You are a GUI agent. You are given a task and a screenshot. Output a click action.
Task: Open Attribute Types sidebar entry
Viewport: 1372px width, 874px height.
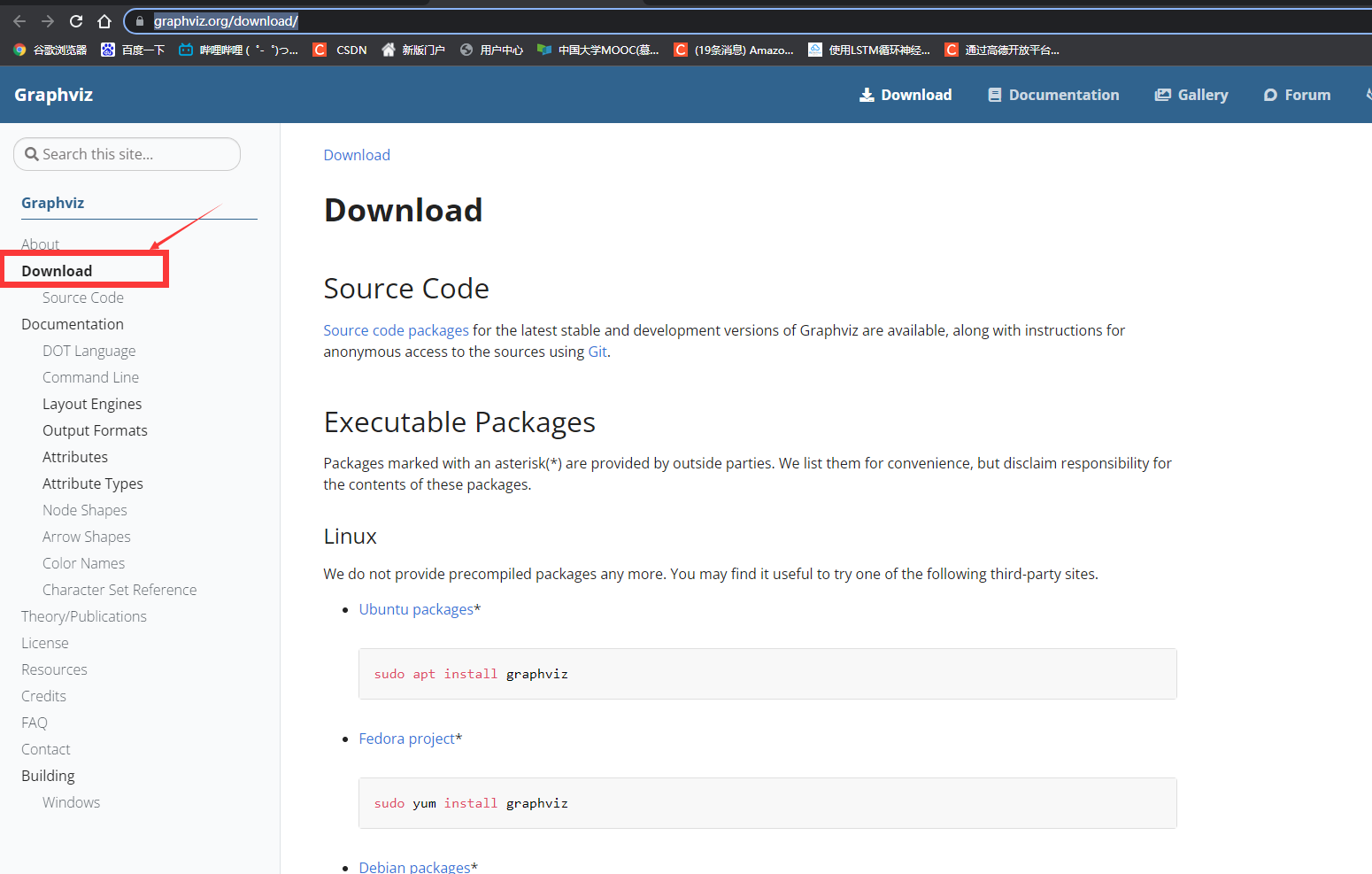coord(93,483)
